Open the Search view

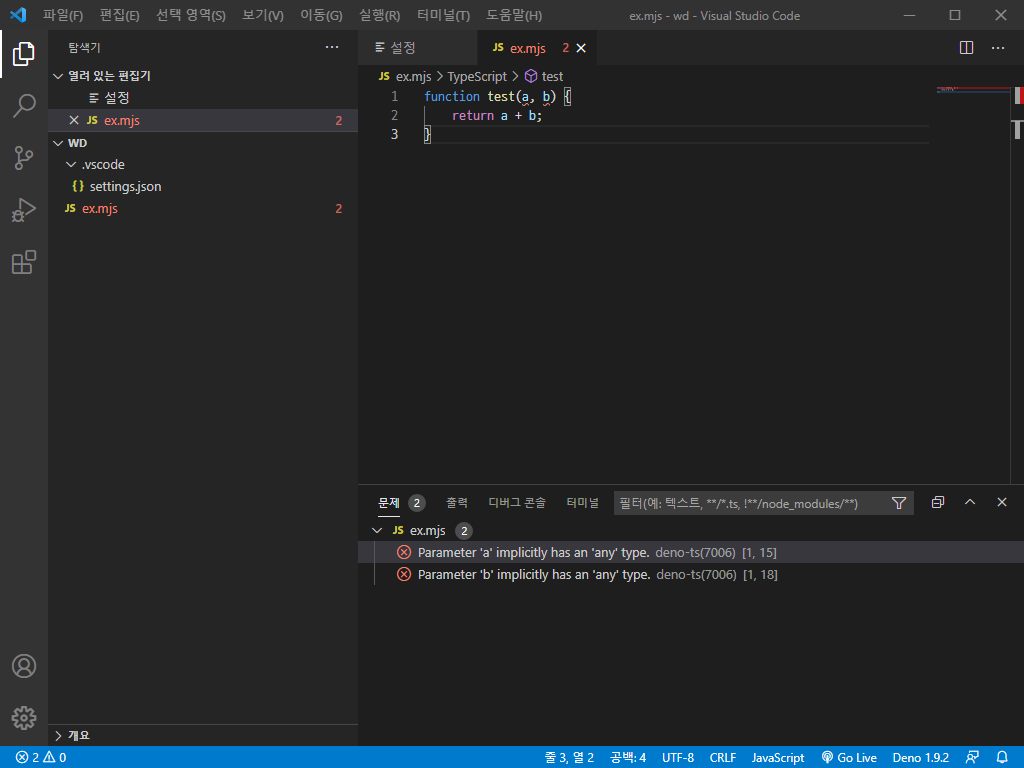24,106
